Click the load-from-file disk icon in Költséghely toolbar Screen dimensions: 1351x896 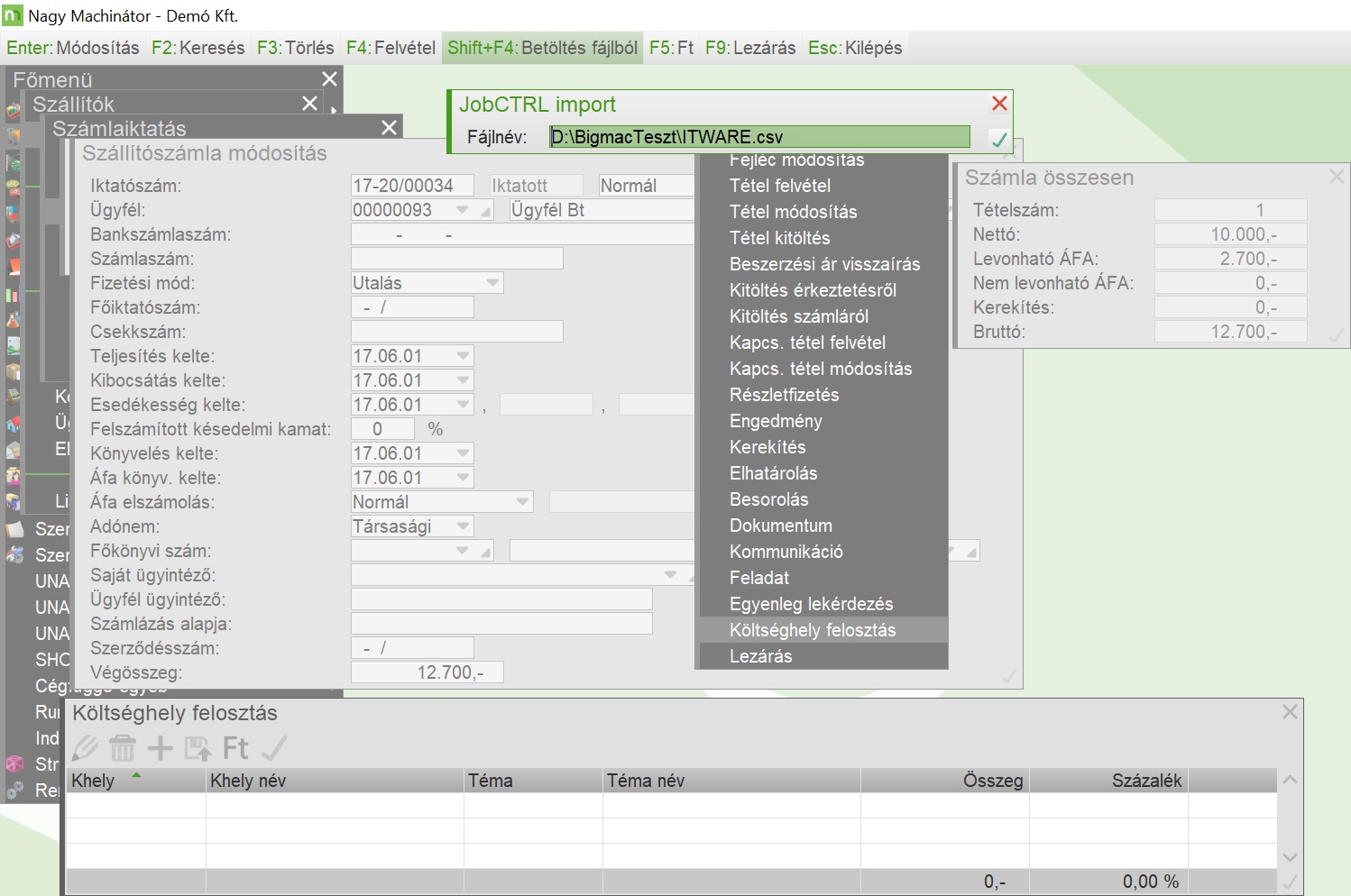[x=198, y=747]
